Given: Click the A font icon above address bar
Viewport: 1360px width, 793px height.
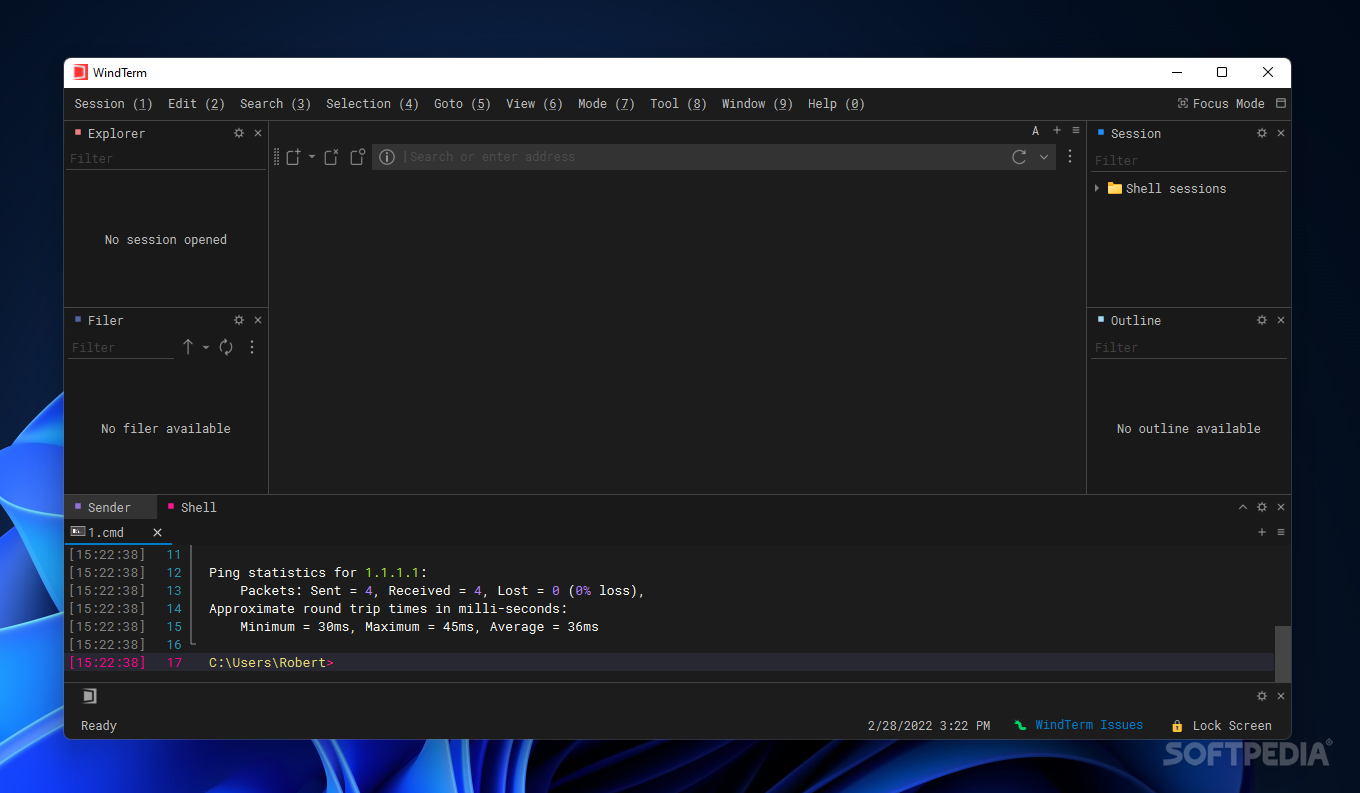Looking at the screenshot, I should [1035, 131].
